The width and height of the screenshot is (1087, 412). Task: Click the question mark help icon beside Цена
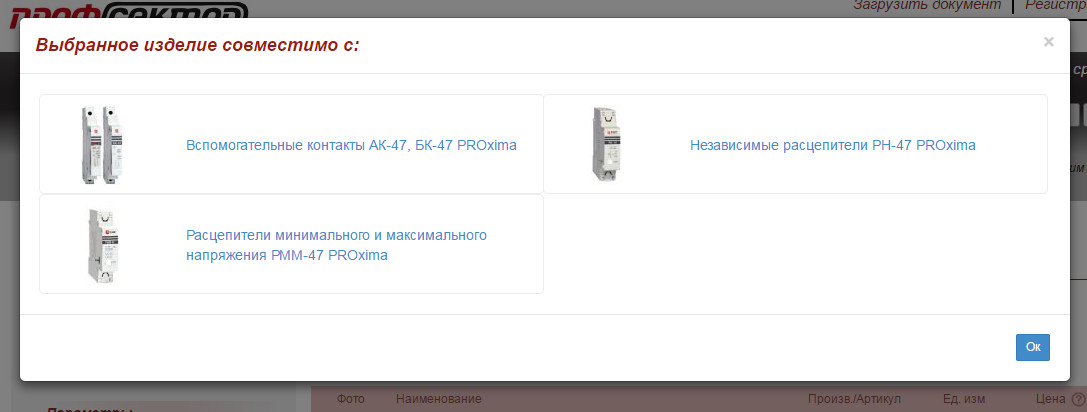[x=1078, y=399]
